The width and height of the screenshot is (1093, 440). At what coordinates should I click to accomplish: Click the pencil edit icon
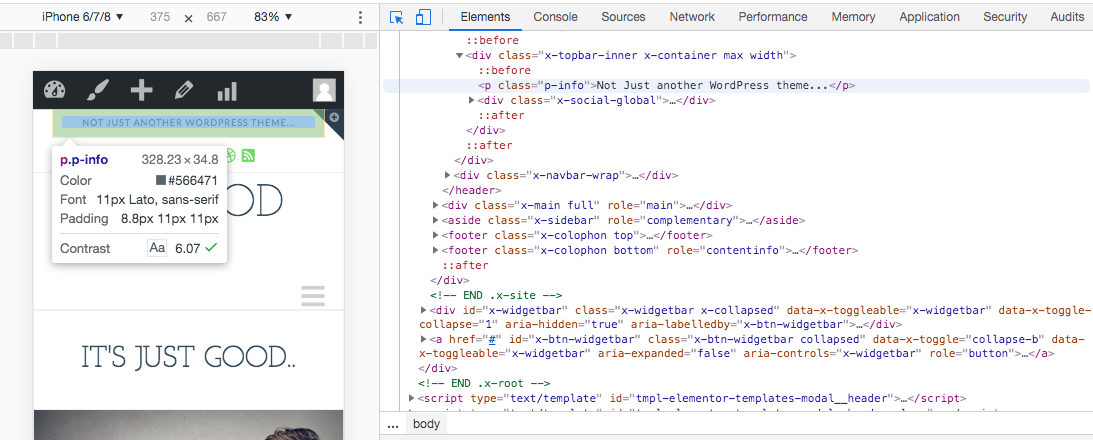[x=183, y=91]
